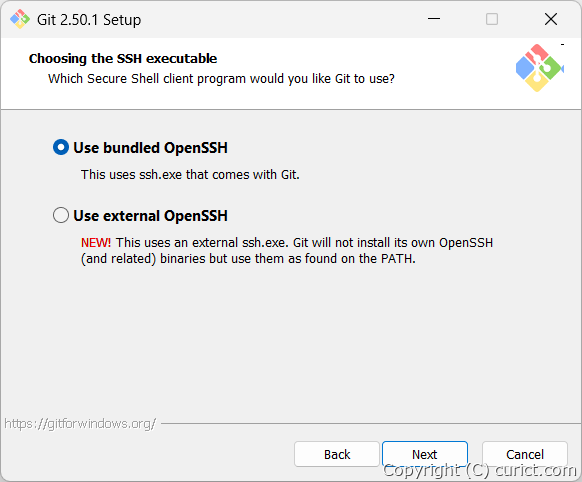Close the Git Setup window
Viewport: 582px width, 482px height.
(x=551, y=19)
